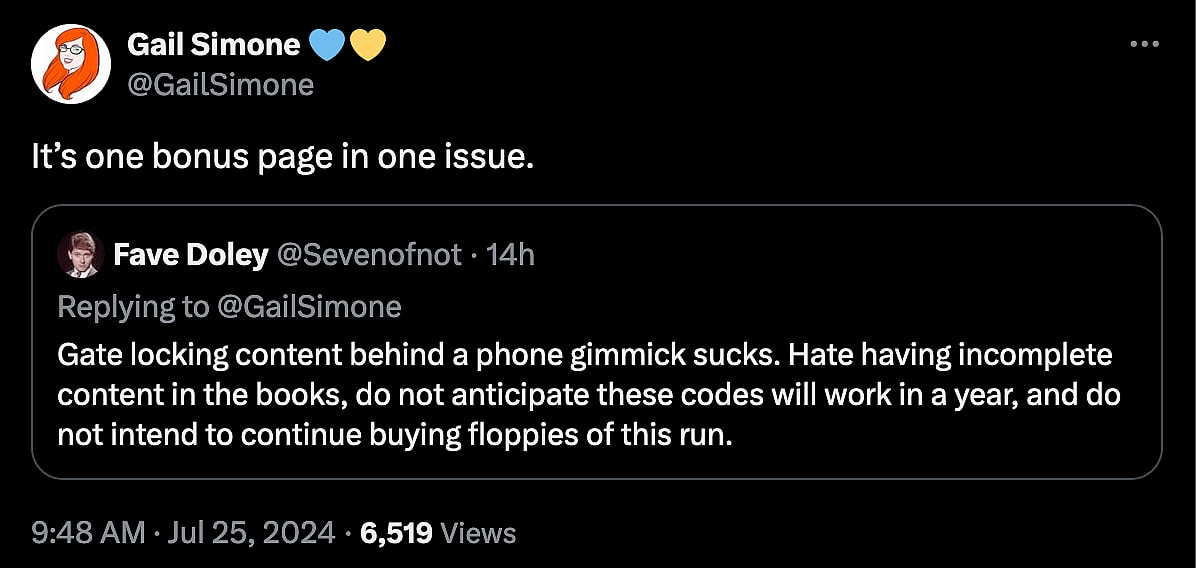1196x568 pixels.
Task: Click the blue heart emoji beside the name
Action: (328, 45)
